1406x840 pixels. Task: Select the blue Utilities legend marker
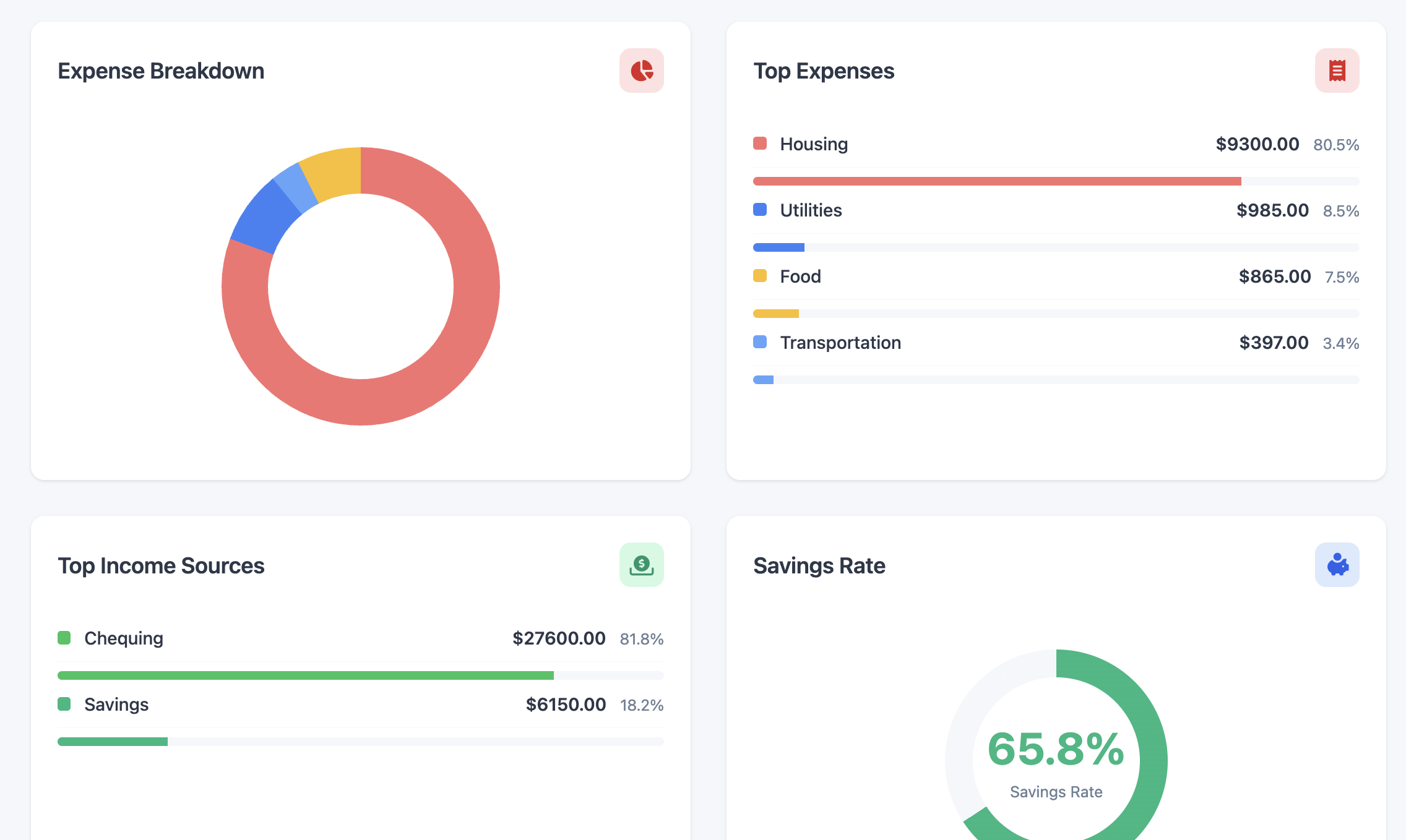click(x=760, y=209)
